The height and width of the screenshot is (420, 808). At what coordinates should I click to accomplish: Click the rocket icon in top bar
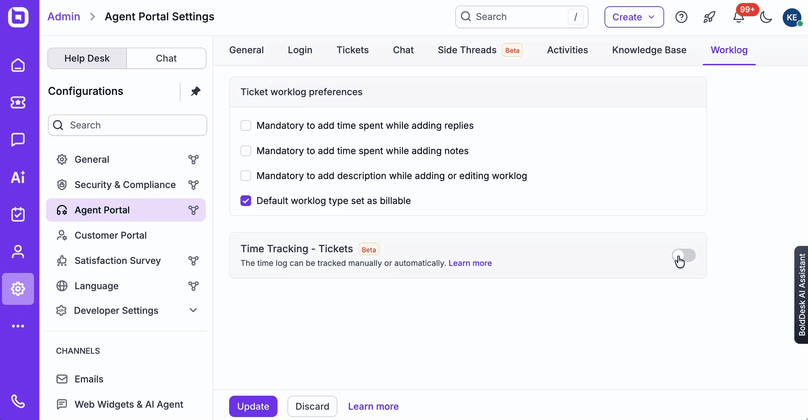709,17
